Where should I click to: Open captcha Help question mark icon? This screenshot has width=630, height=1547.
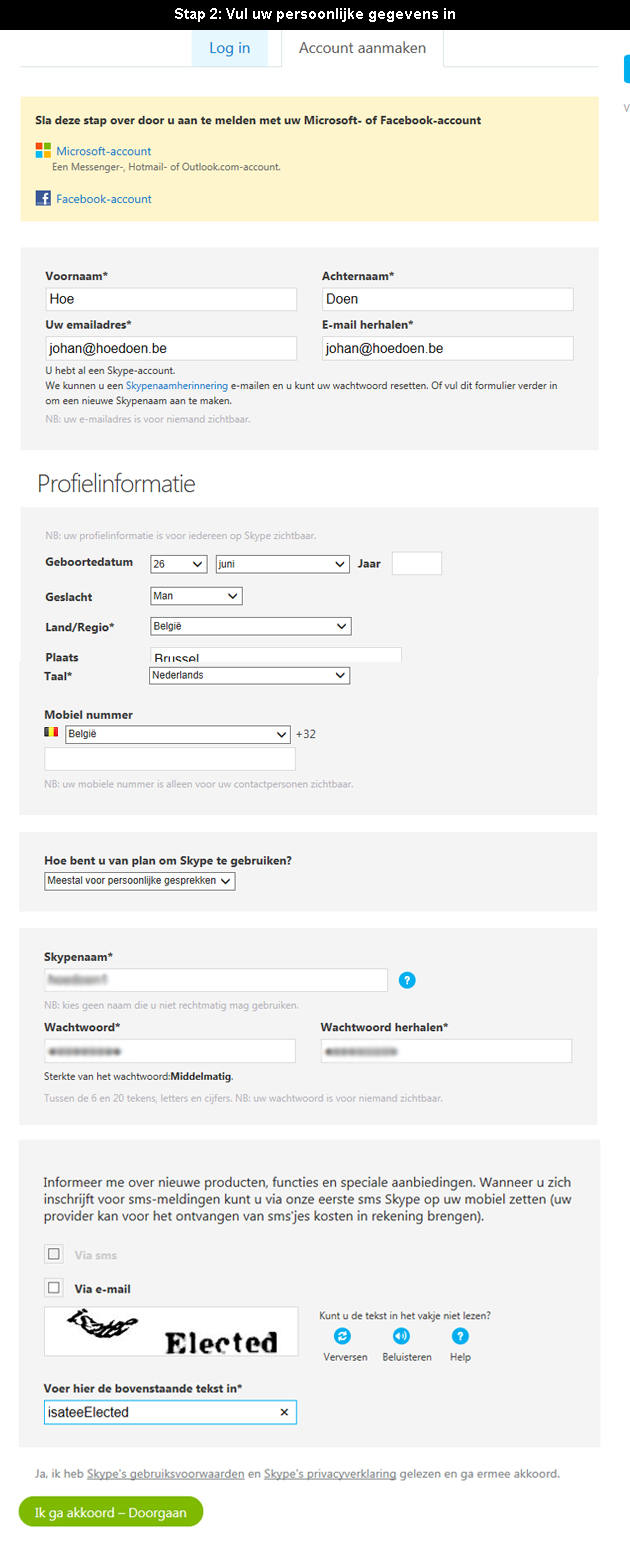click(460, 1336)
